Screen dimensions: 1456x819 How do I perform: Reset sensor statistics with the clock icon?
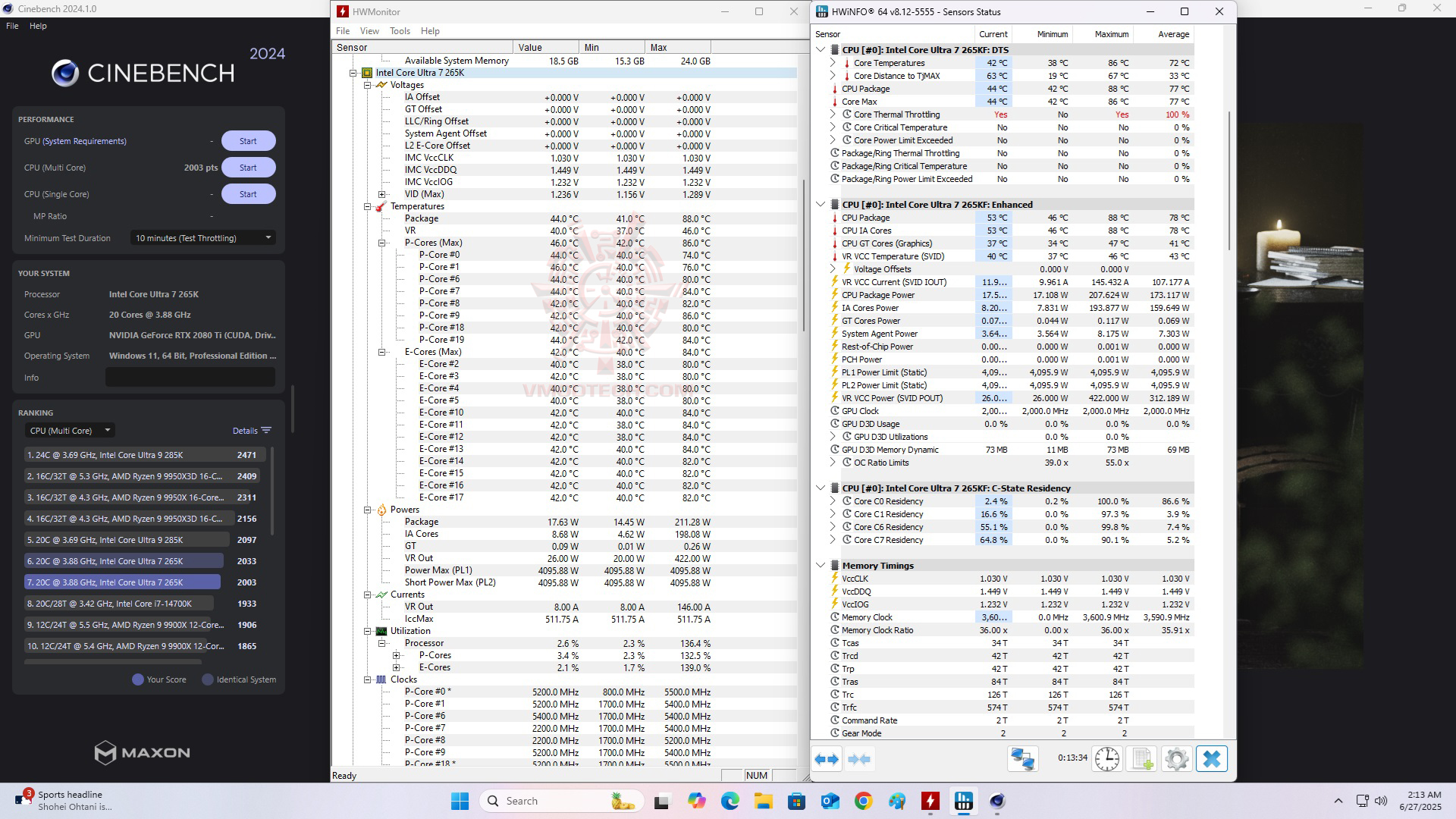[x=1106, y=759]
